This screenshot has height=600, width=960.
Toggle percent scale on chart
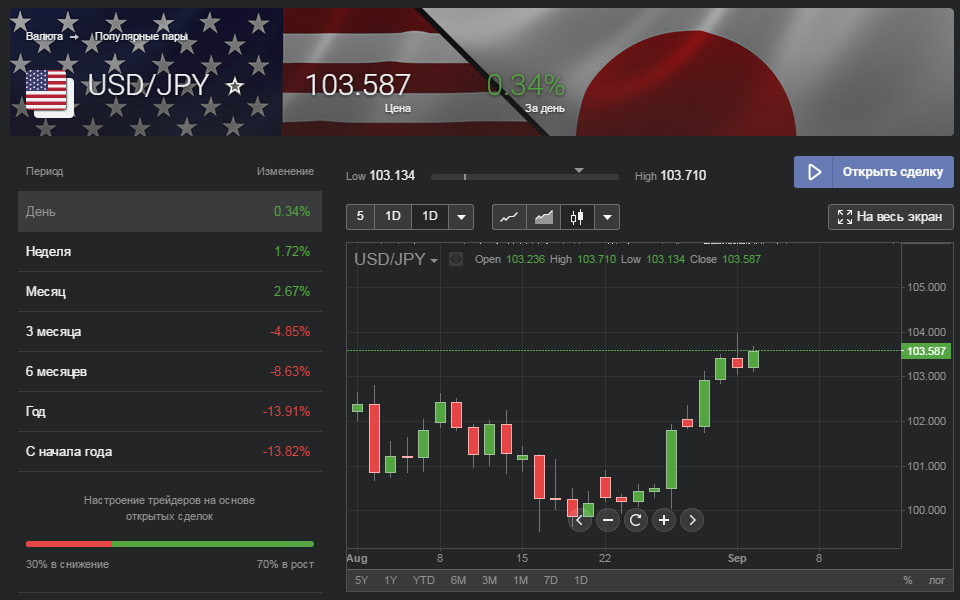pos(908,580)
